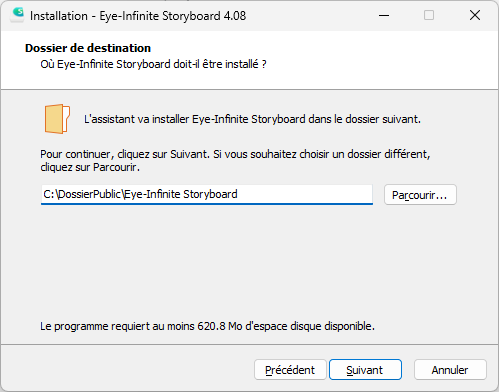Screen dimensions: 499x392
Task: Click the orange folder icon
Action: click(x=57, y=119)
